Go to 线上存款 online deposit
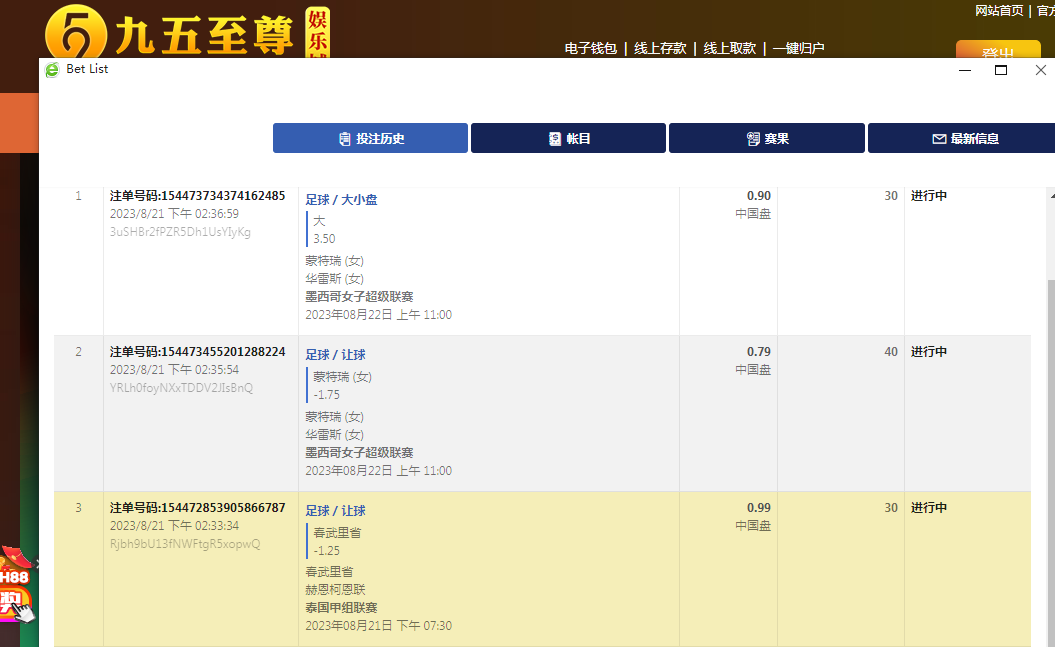 click(660, 48)
